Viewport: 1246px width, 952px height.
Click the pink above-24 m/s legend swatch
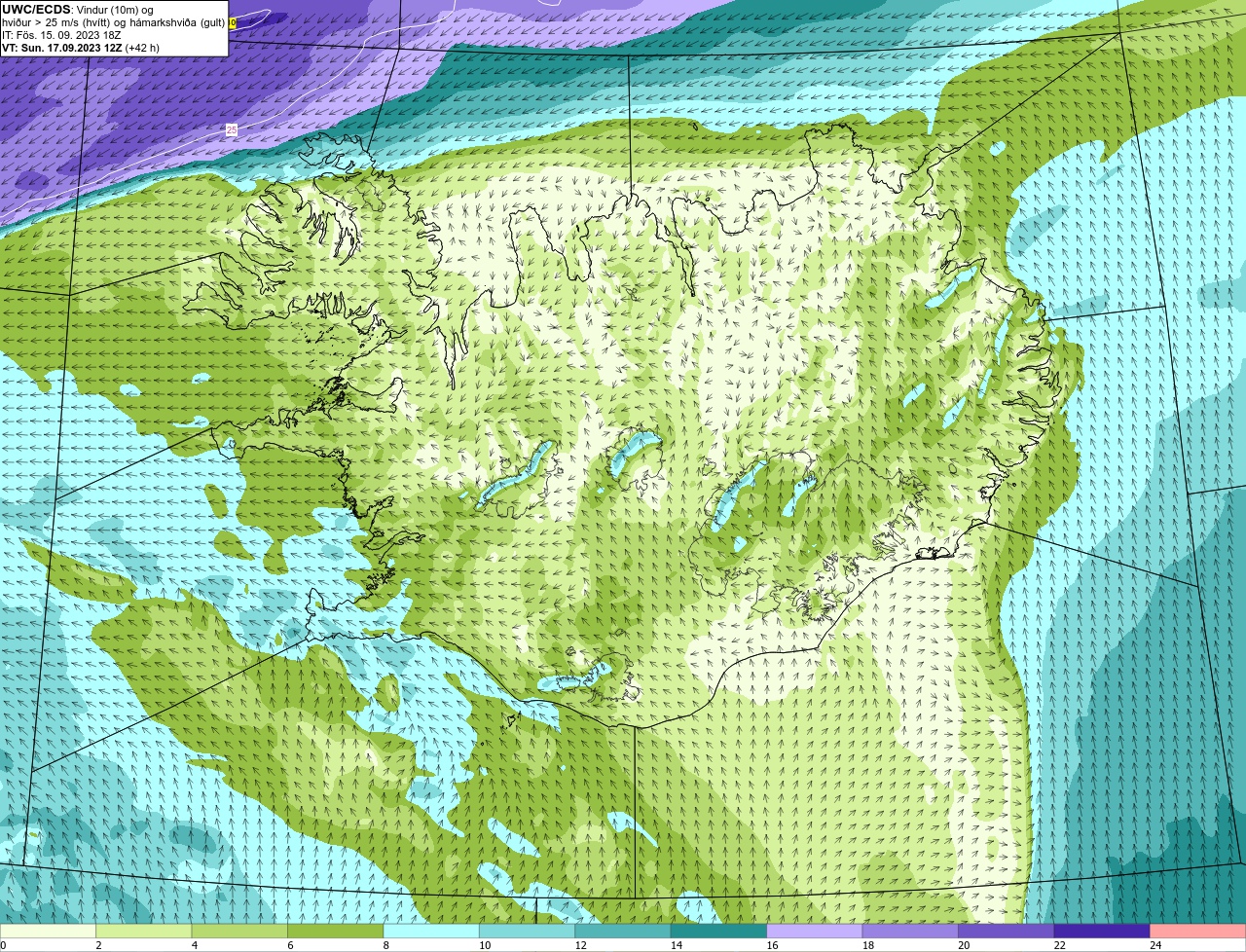tap(1198, 931)
